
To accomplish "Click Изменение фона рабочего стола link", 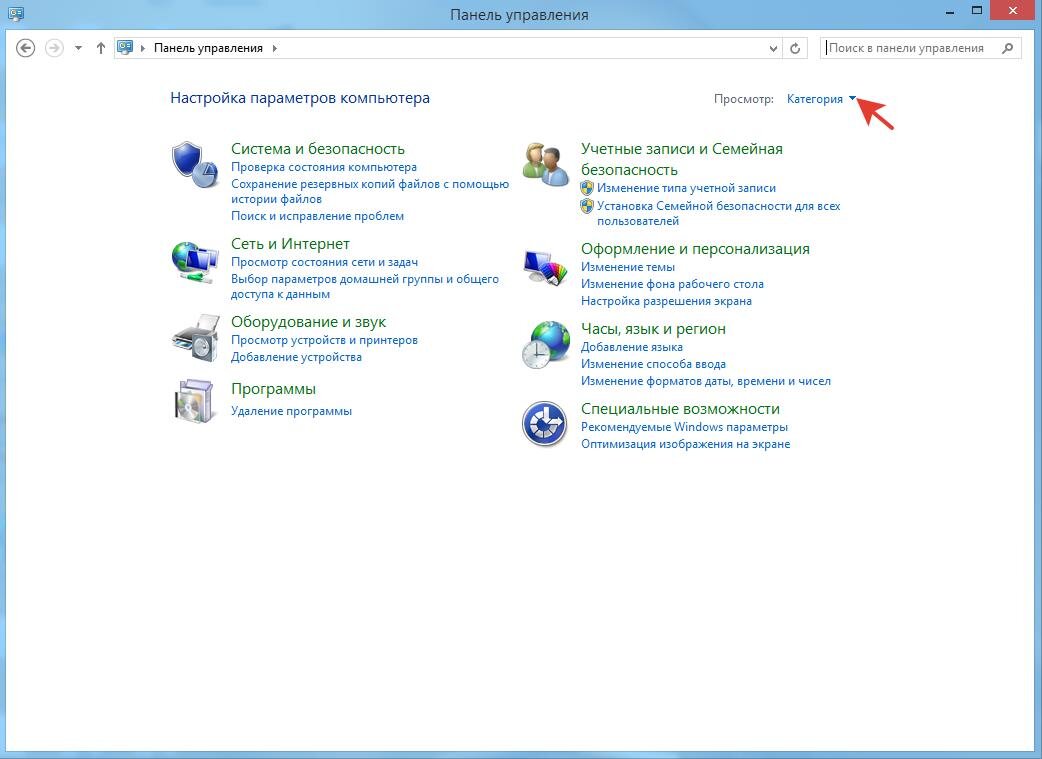I will 672,284.
